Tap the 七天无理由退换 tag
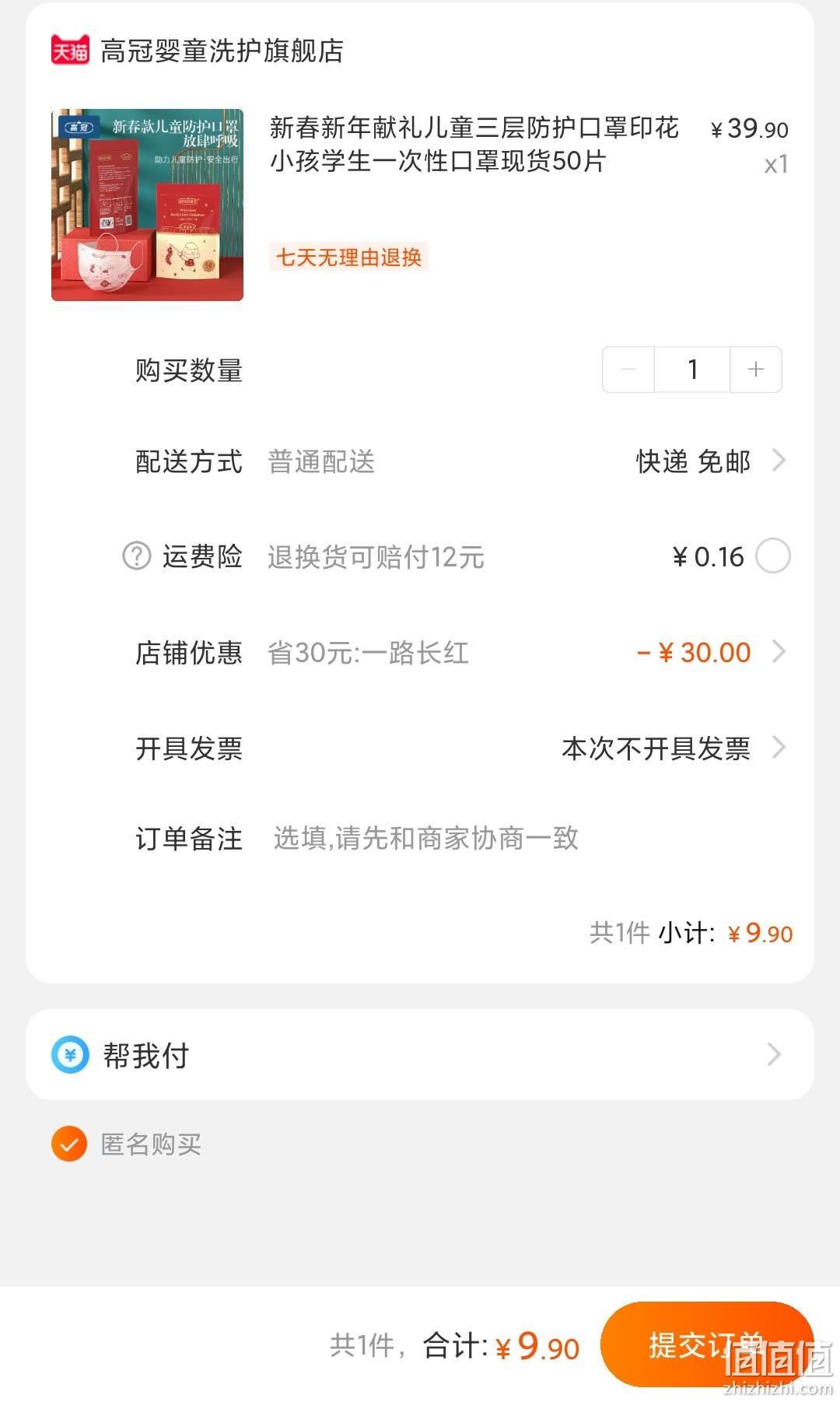The width and height of the screenshot is (840, 1402). coord(349,257)
